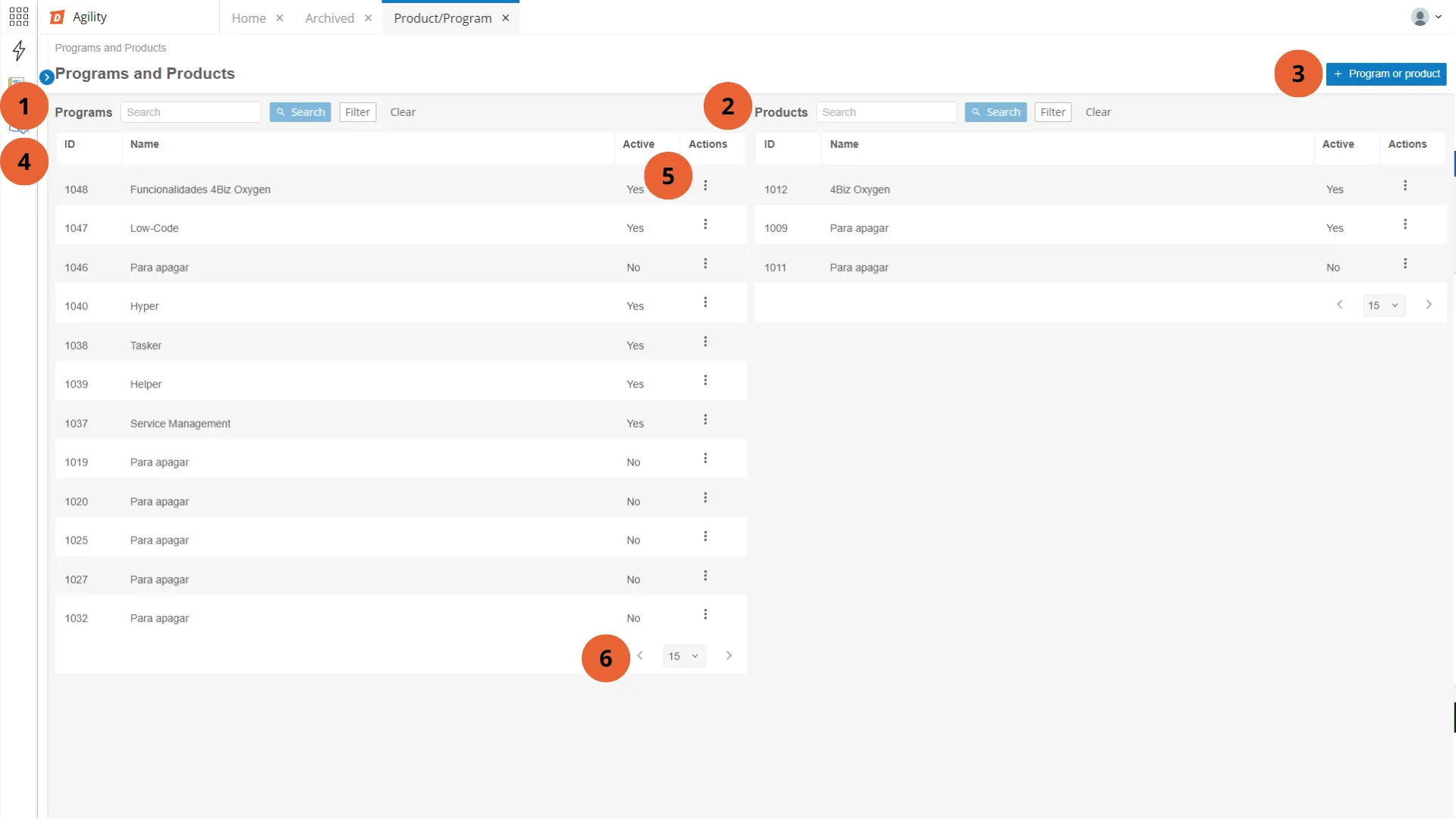Click the Products Search button
1456x819 pixels.
tap(996, 112)
